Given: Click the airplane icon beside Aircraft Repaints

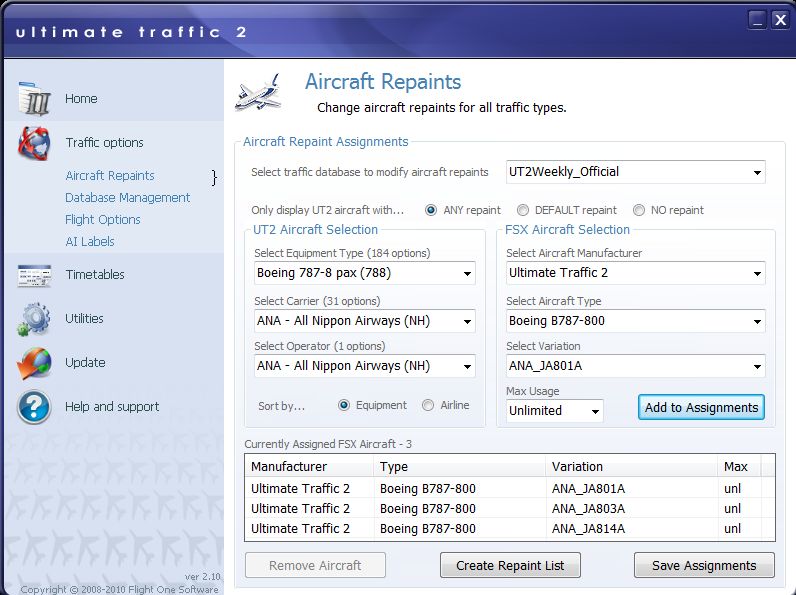Looking at the screenshot, I should [x=259, y=93].
